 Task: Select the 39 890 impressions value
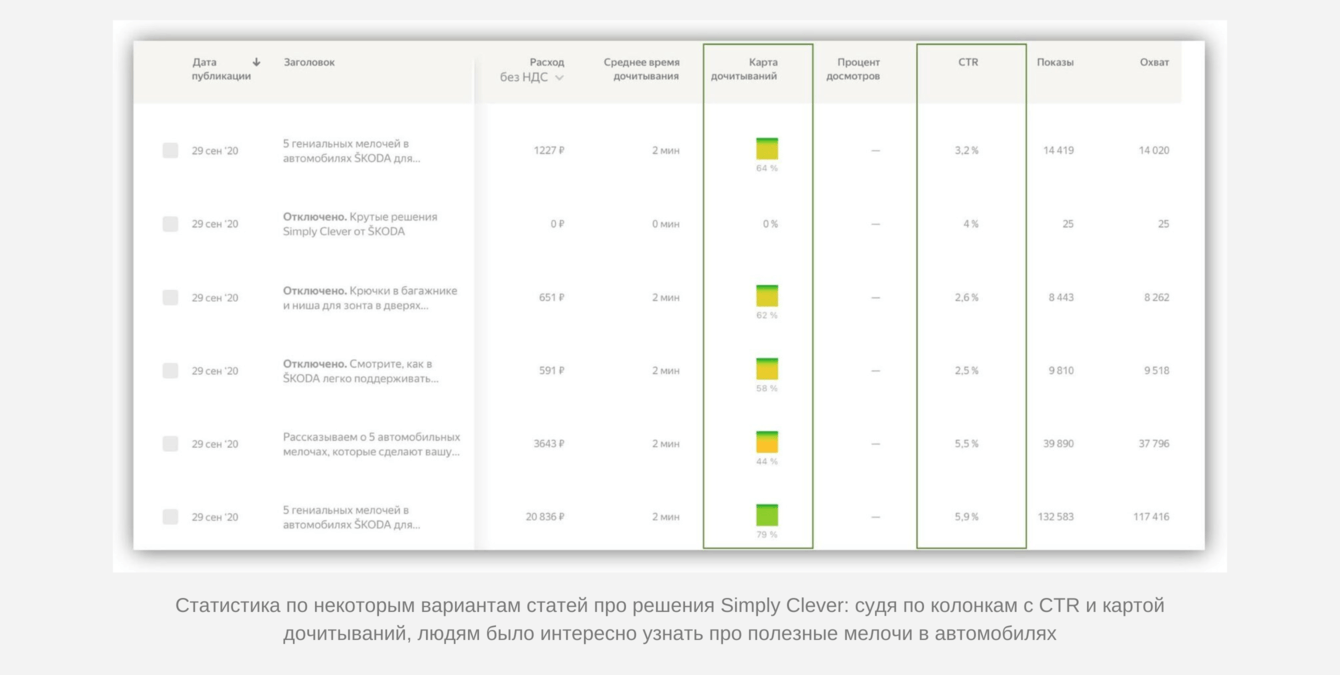[1058, 443]
